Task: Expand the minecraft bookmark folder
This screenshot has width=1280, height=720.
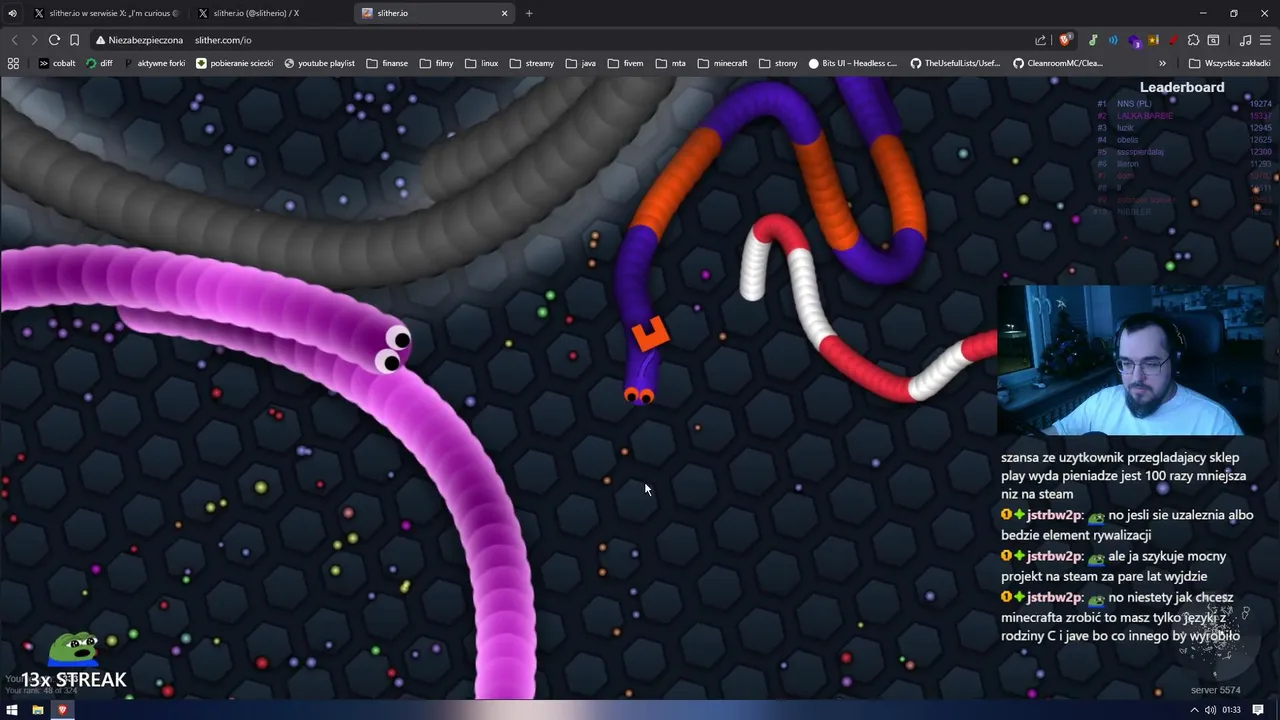Action: (x=722, y=63)
